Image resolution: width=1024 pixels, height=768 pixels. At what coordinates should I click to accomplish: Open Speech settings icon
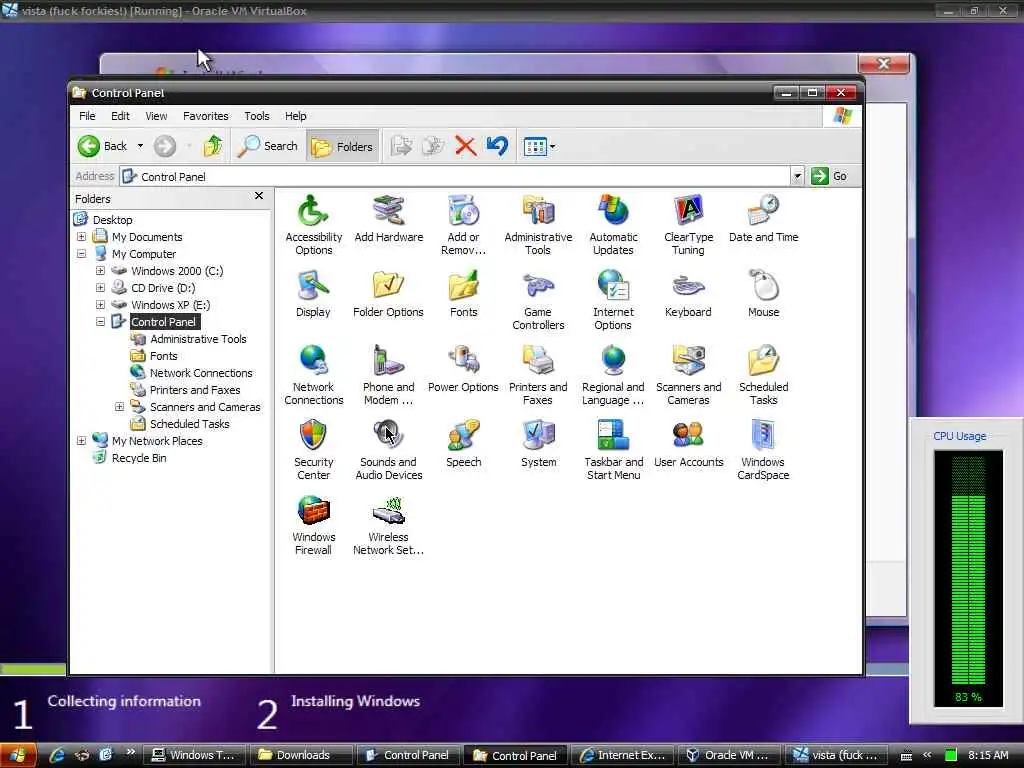pyautogui.click(x=463, y=443)
